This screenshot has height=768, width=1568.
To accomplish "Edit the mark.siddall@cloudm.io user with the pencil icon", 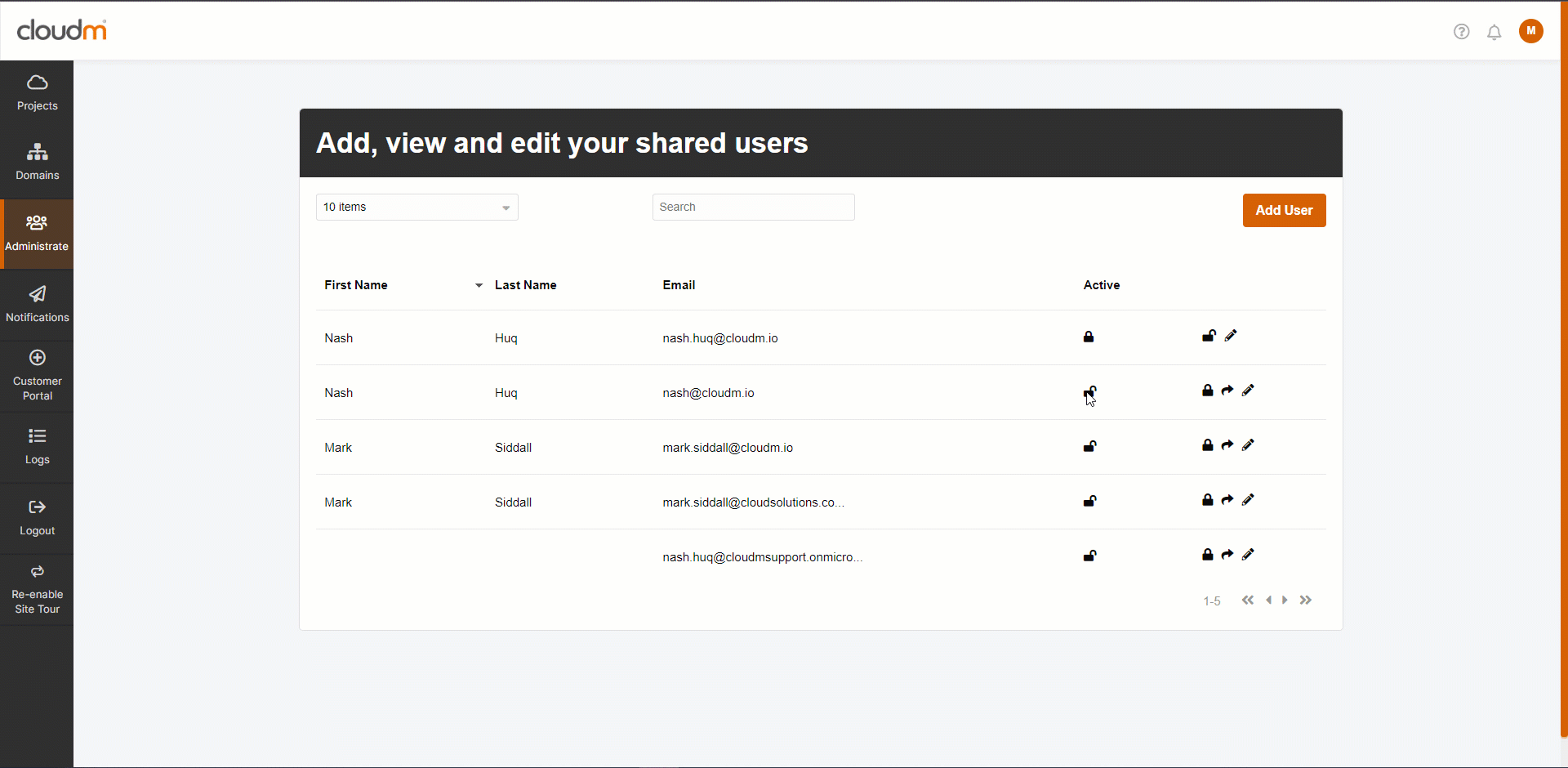I will pyautogui.click(x=1248, y=445).
